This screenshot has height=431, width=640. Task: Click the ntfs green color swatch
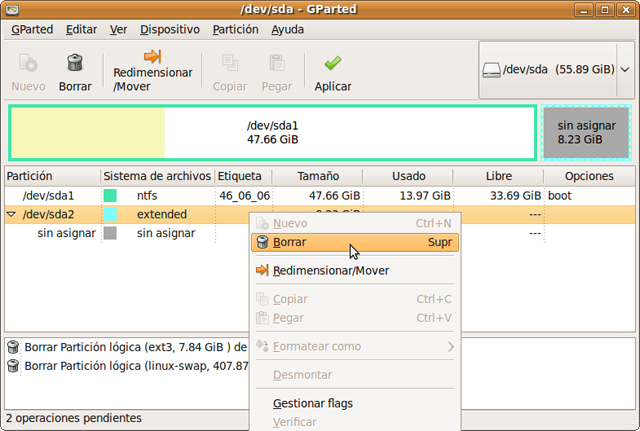tap(110, 196)
